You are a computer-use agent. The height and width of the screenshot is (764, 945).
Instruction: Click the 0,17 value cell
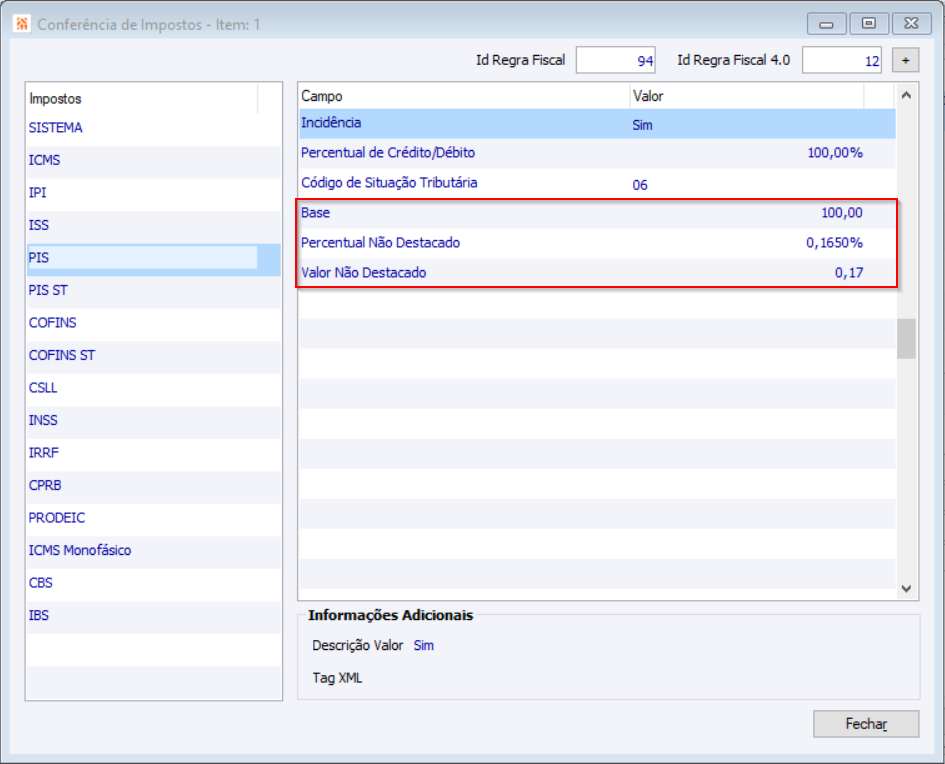point(849,273)
